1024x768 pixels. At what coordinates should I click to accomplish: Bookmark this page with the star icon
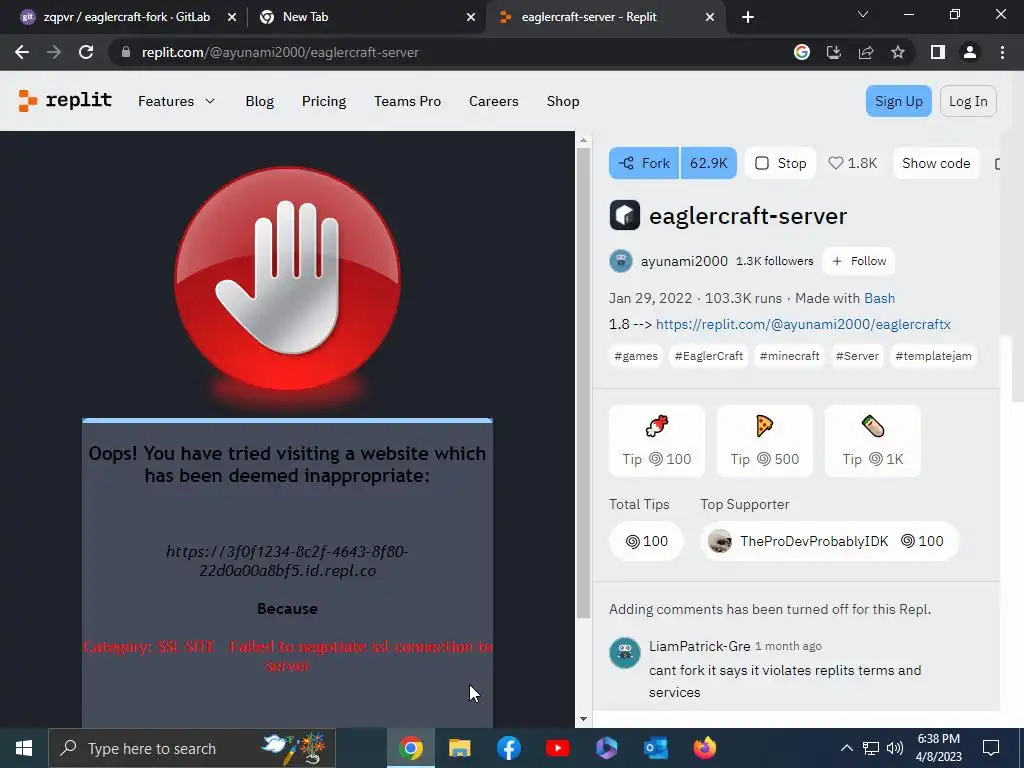click(898, 52)
